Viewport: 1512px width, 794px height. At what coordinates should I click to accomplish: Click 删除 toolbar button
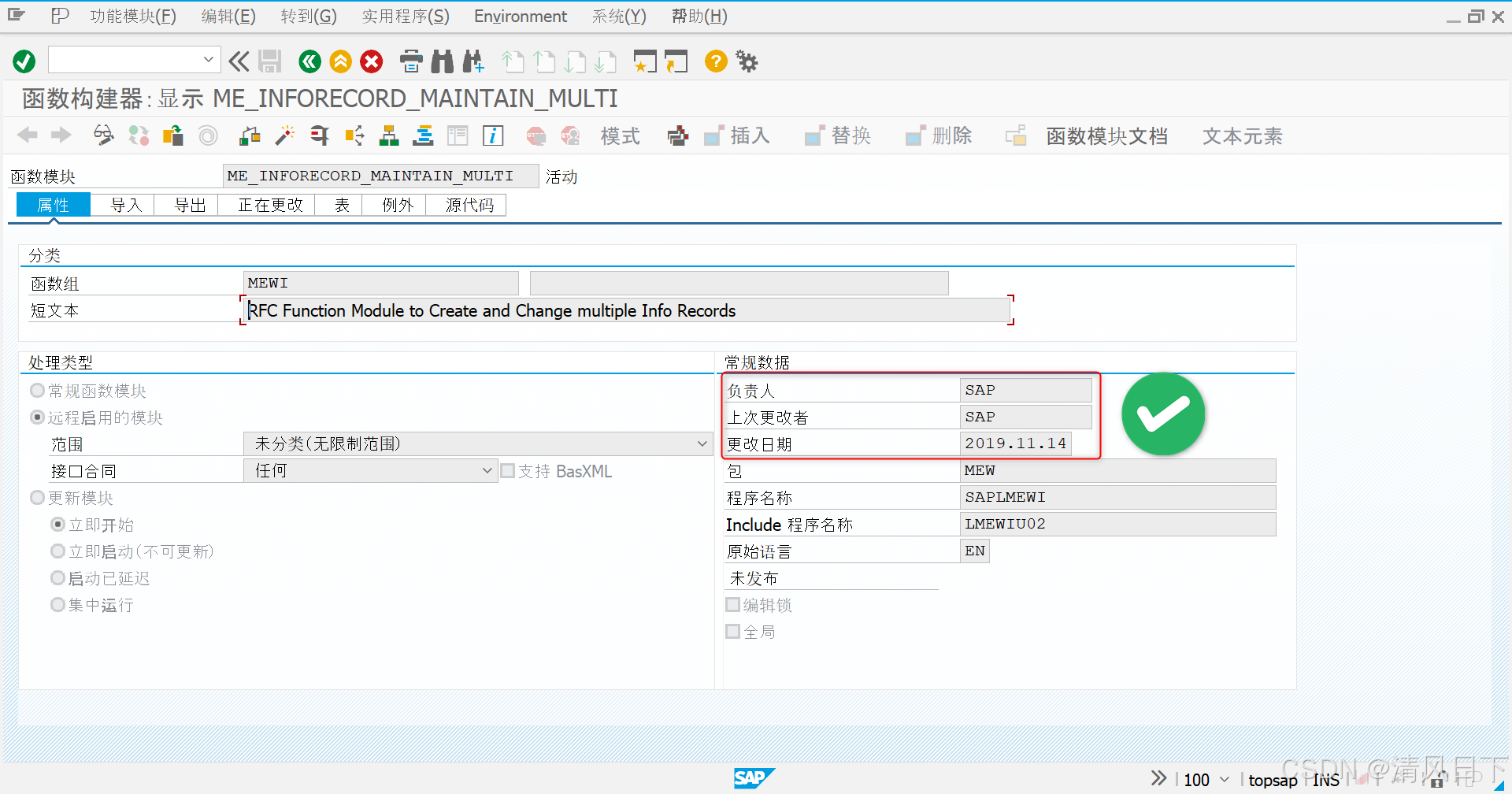[x=938, y=135]
